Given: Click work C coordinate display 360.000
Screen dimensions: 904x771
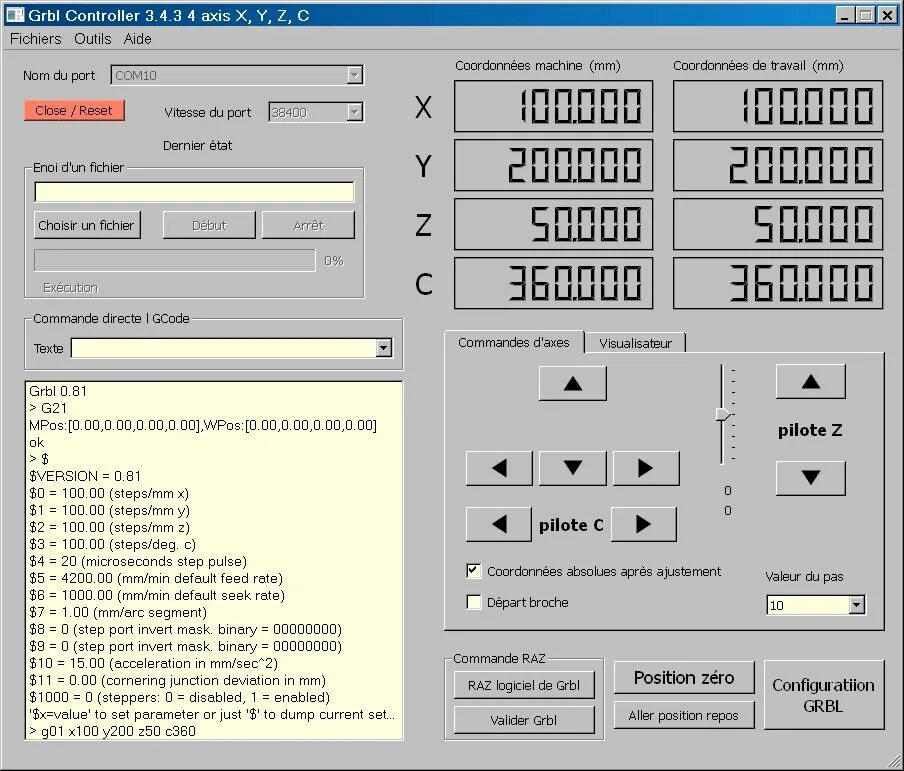Looking at the screenshot, I should click(x=778, y=283).
